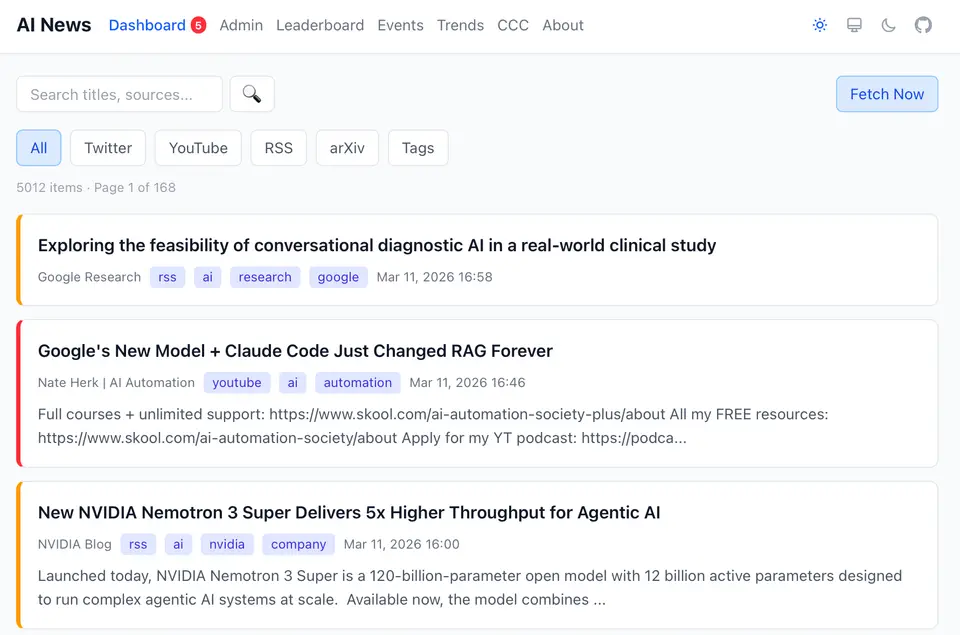This screenshot has height=635, width=960.
Task: Expand the Tags filter
Action: pyautogui.click(x=418, y=148)
